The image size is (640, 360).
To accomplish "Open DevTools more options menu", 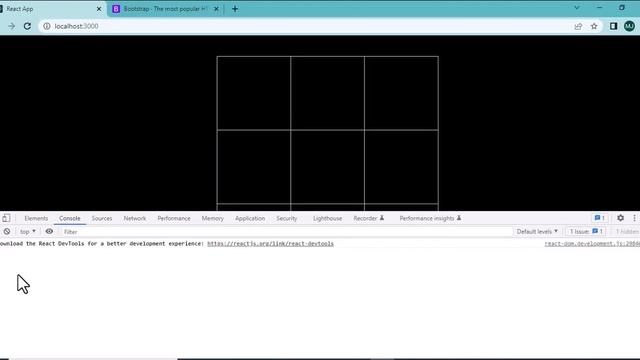I will click(634, 218).
